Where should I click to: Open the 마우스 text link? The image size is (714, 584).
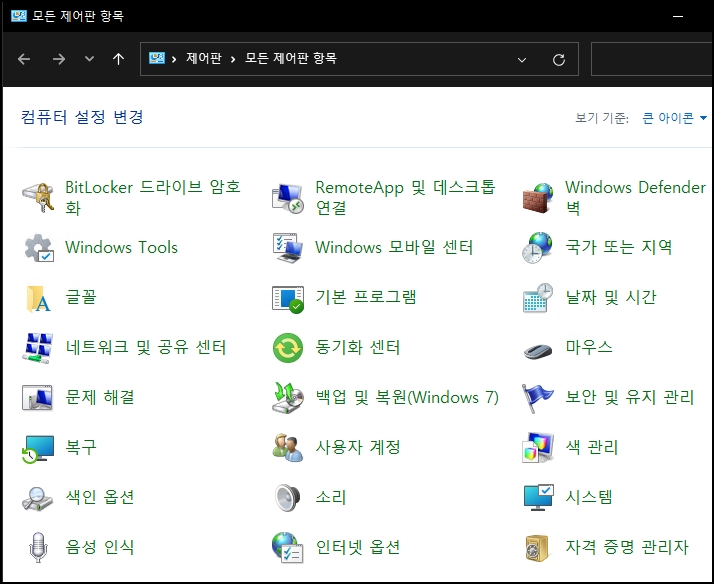point(589,348)
